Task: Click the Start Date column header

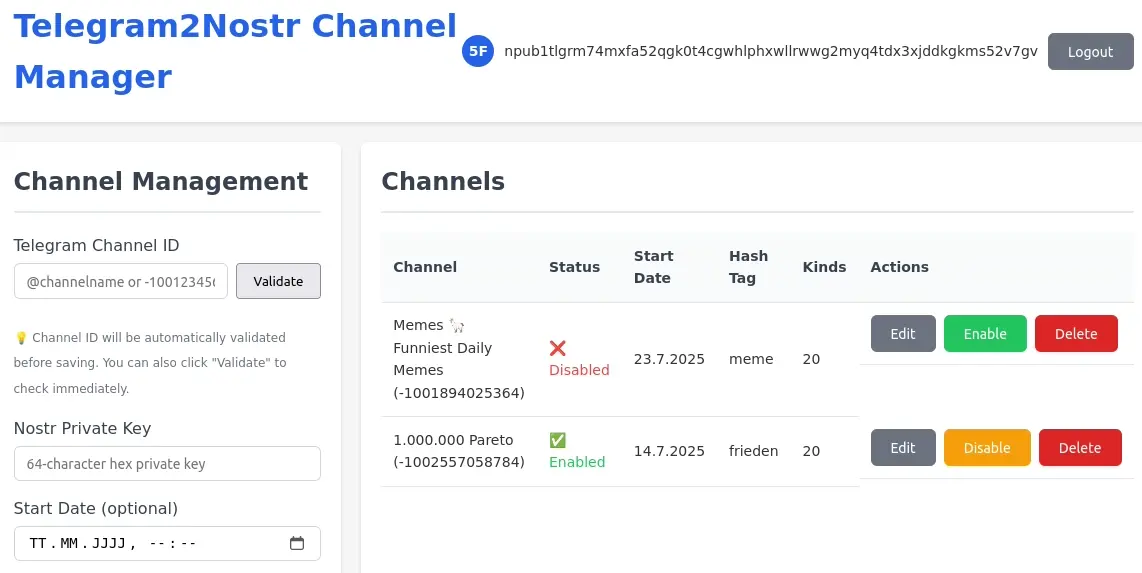Action: coord(653,267)
